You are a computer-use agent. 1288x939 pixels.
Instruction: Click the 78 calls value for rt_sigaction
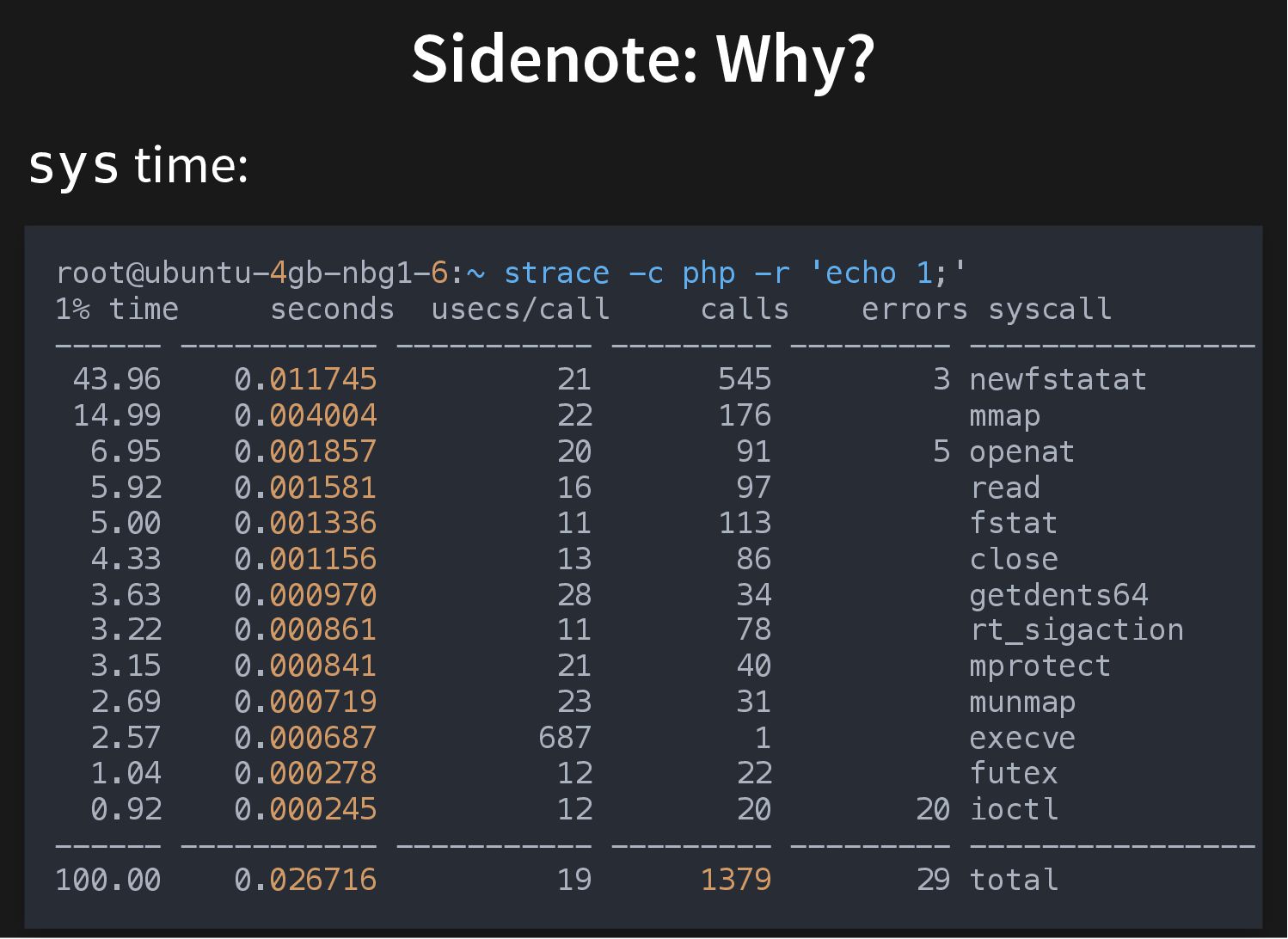click(x=754, y=630)
